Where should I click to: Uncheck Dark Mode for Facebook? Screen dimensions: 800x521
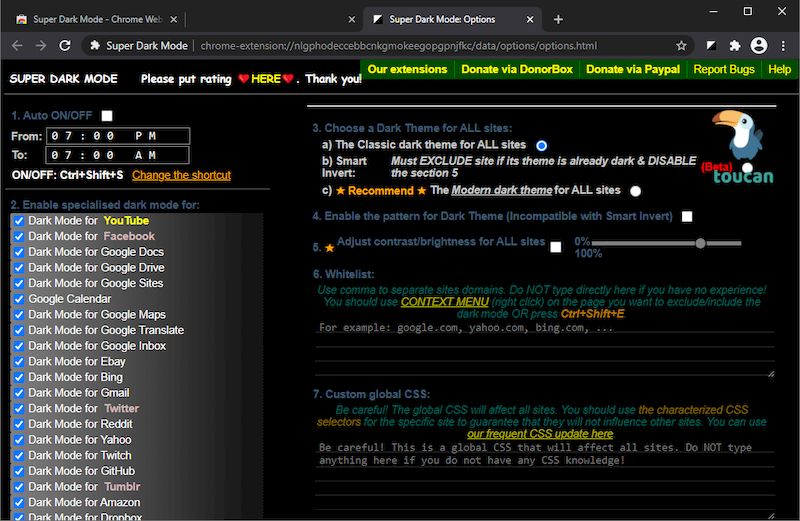pos(19,237)
